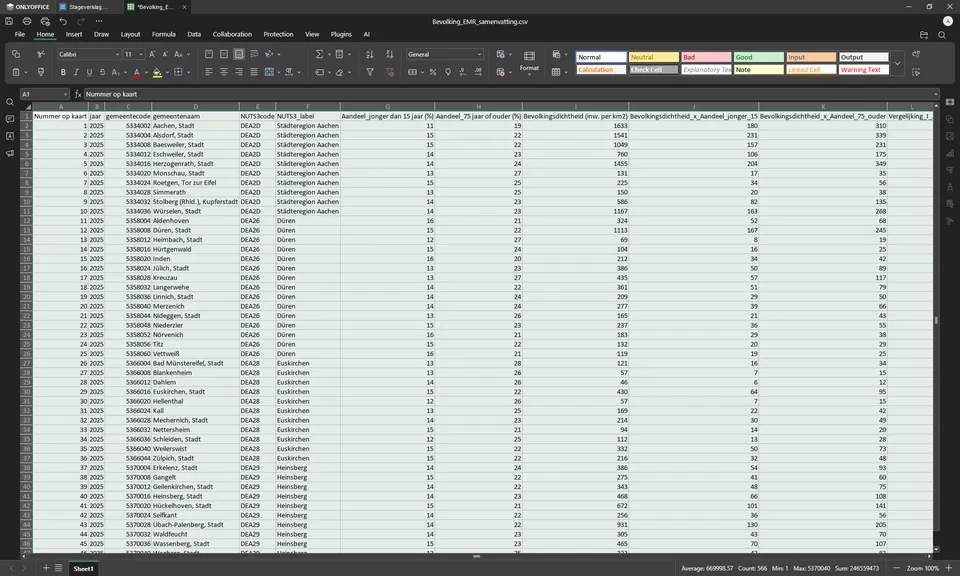This screenshot has height=576, width=960.
Task: Click the Copy style paintbrush icon
Action: 41,72
